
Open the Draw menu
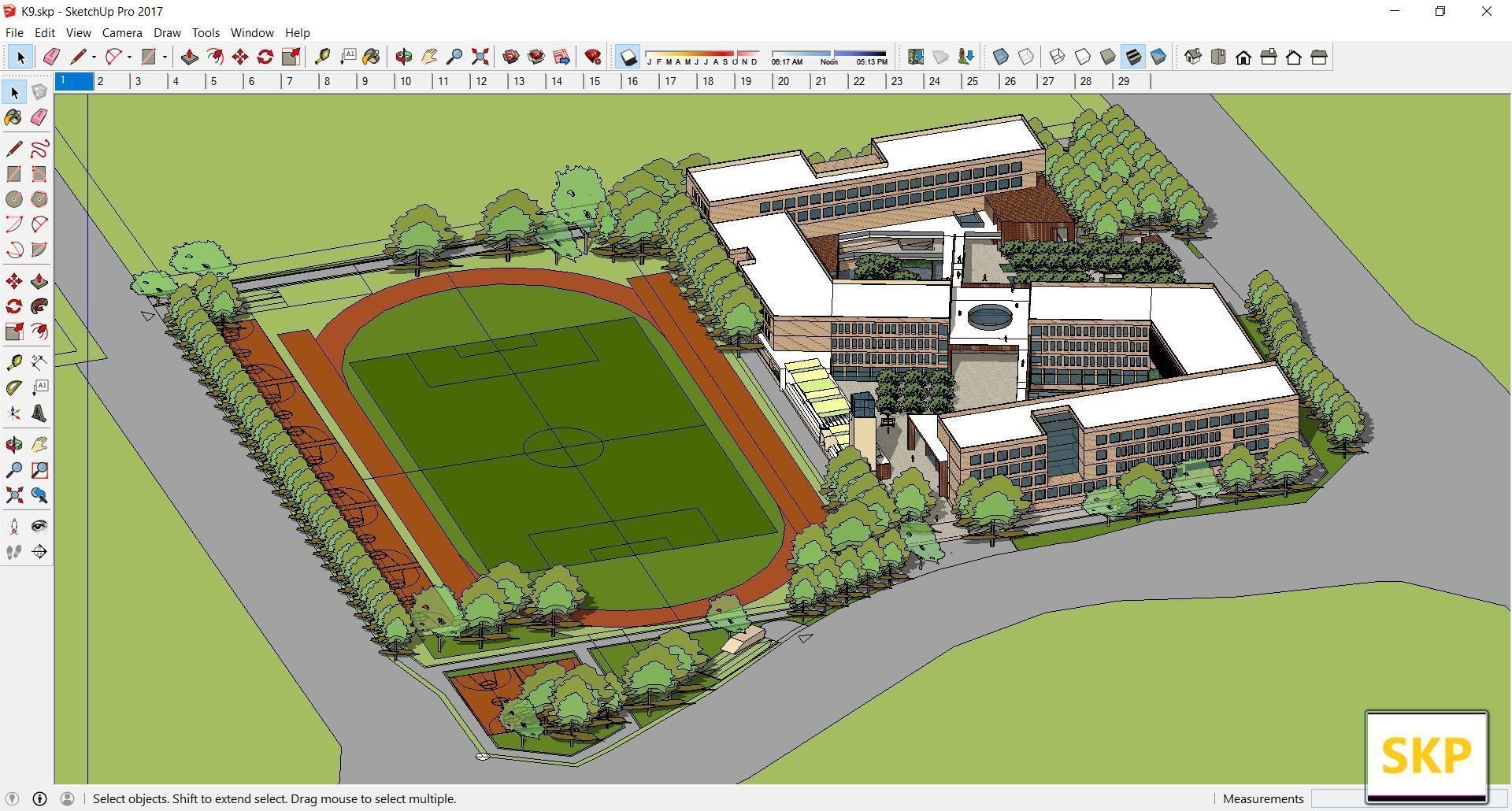pyautogui.click(x=167, y=32)
